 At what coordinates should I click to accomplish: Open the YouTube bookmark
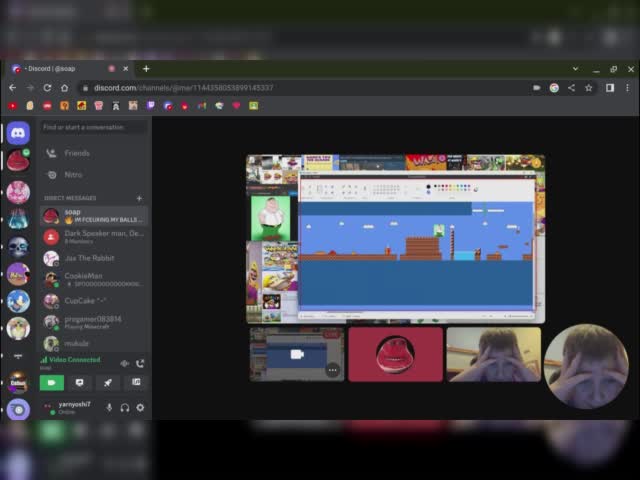(x=13, y=106)
